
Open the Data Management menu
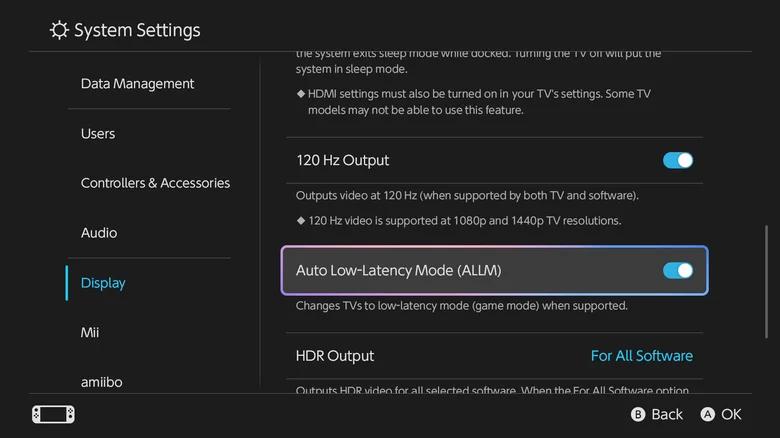138,84
